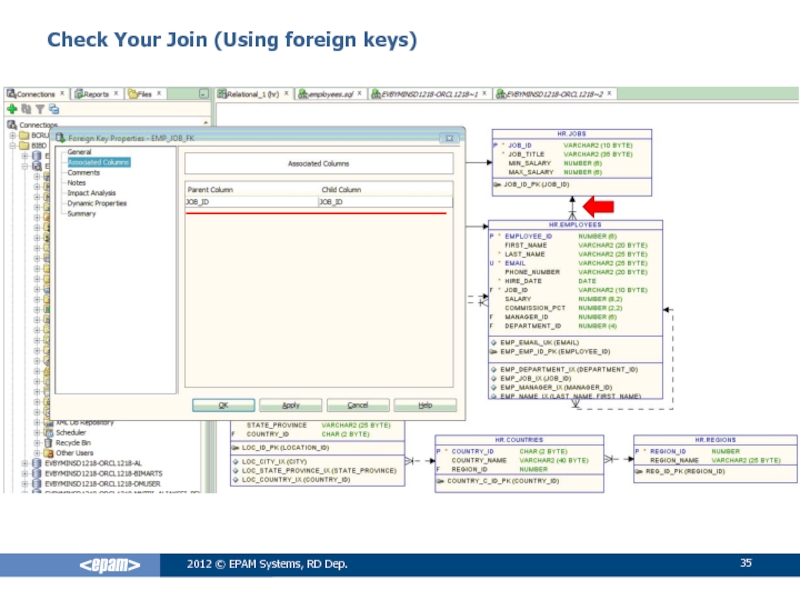
Task: Click the Apply button
Action: pos(291,405)
